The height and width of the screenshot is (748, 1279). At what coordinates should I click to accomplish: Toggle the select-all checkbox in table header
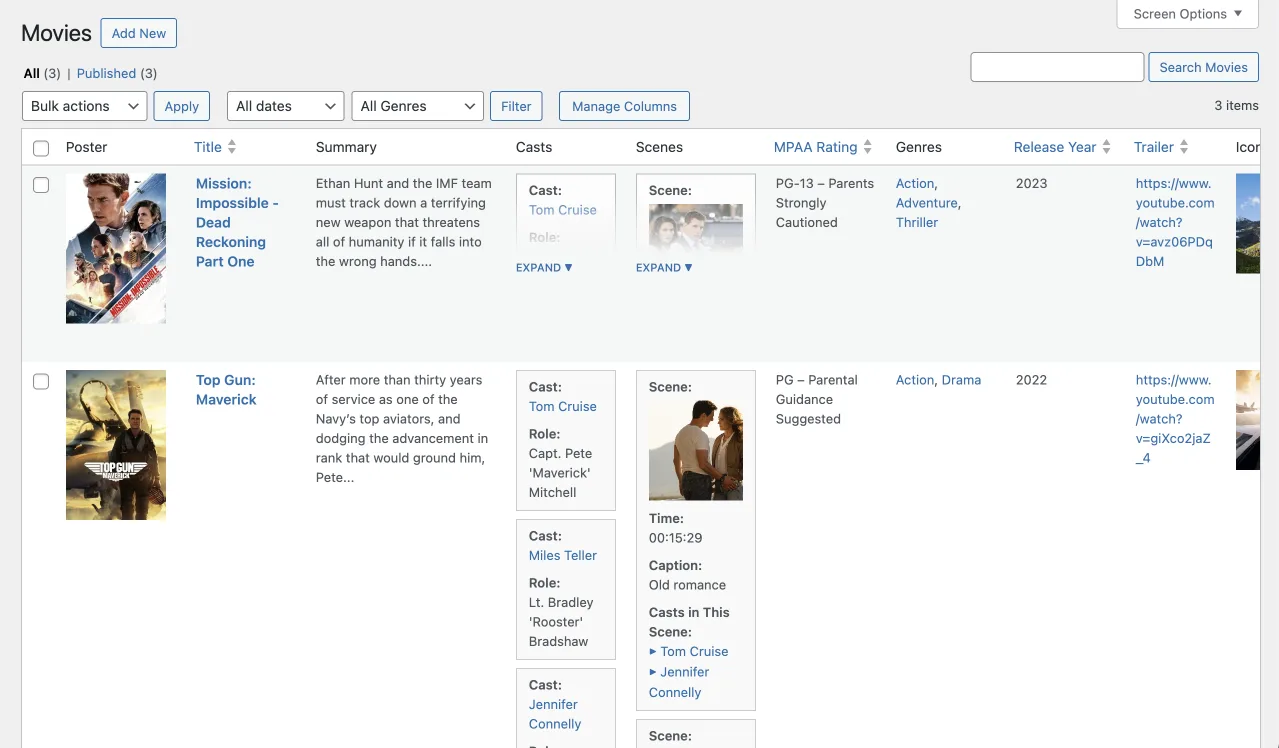click(41, 148)
